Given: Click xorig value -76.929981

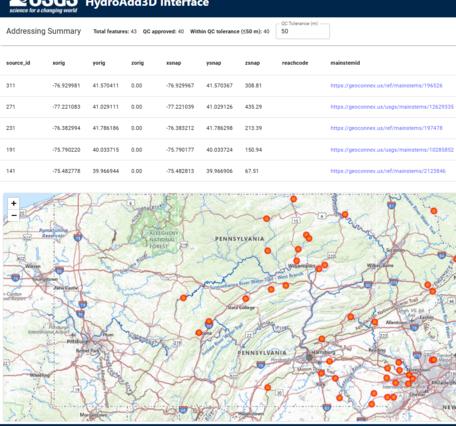Looking at the screenshot, I should point(66,86).
